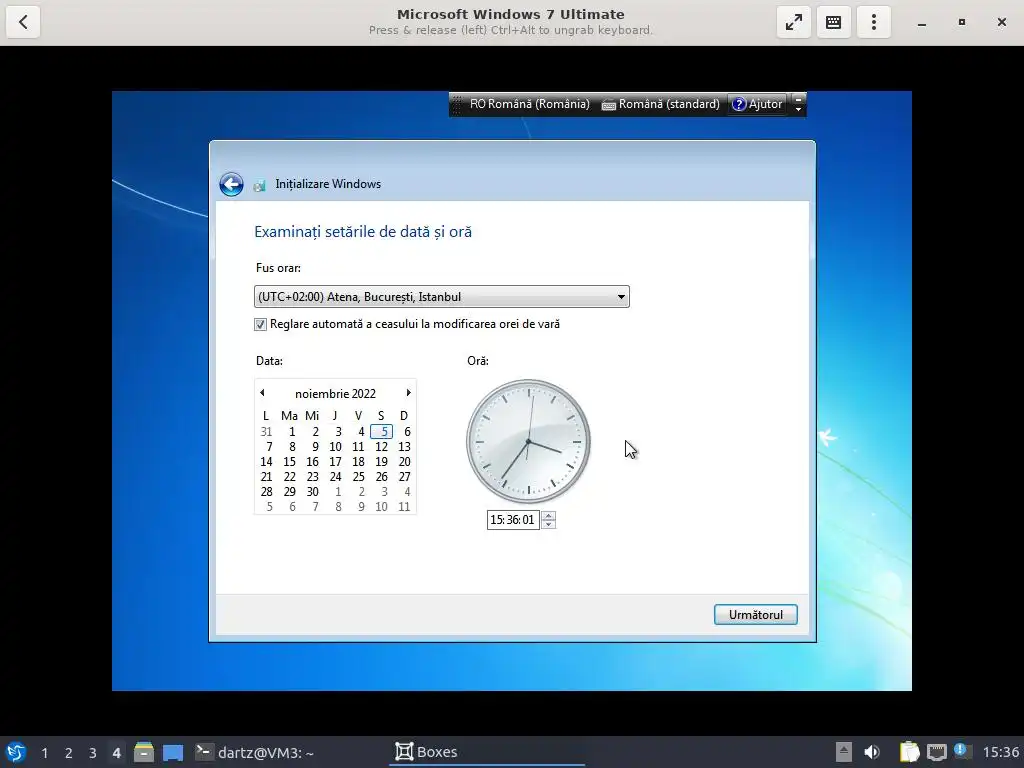Screen dimensions: 1024x768
Task: Open Română (standard) keyboard layout selector
Action: click(x=660, y=104)
